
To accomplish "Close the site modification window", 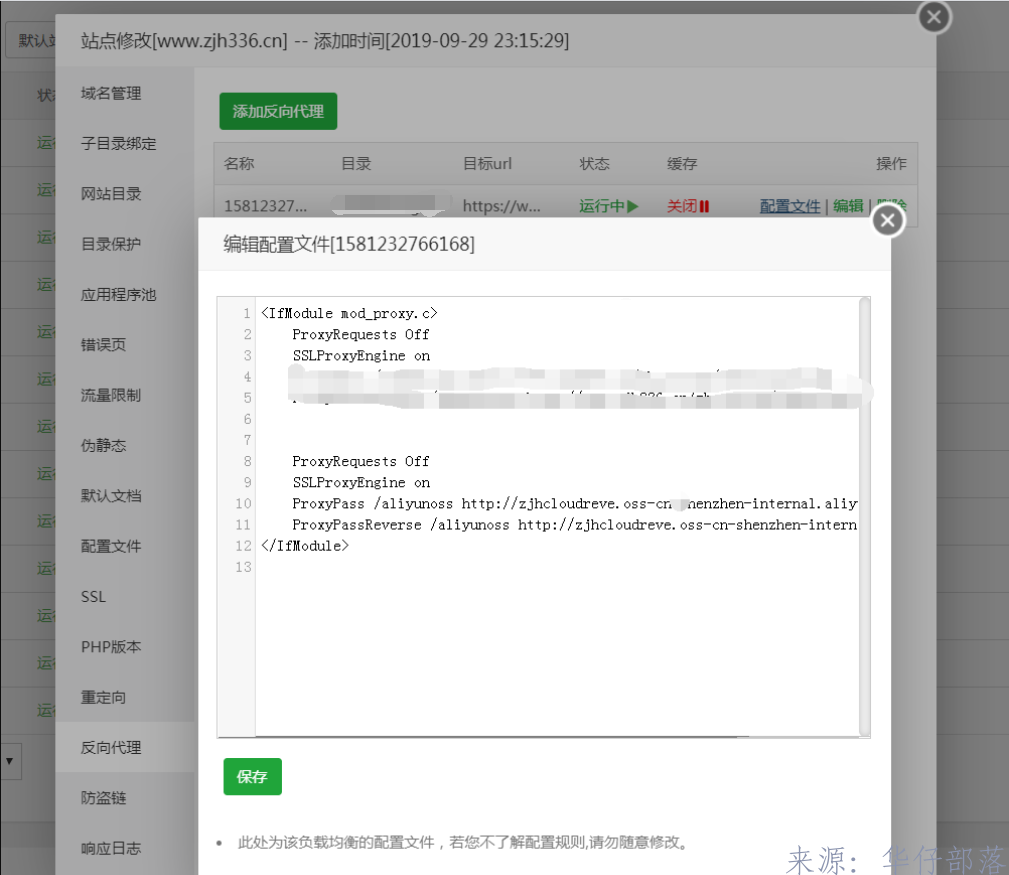I will (x=934, y=17).
